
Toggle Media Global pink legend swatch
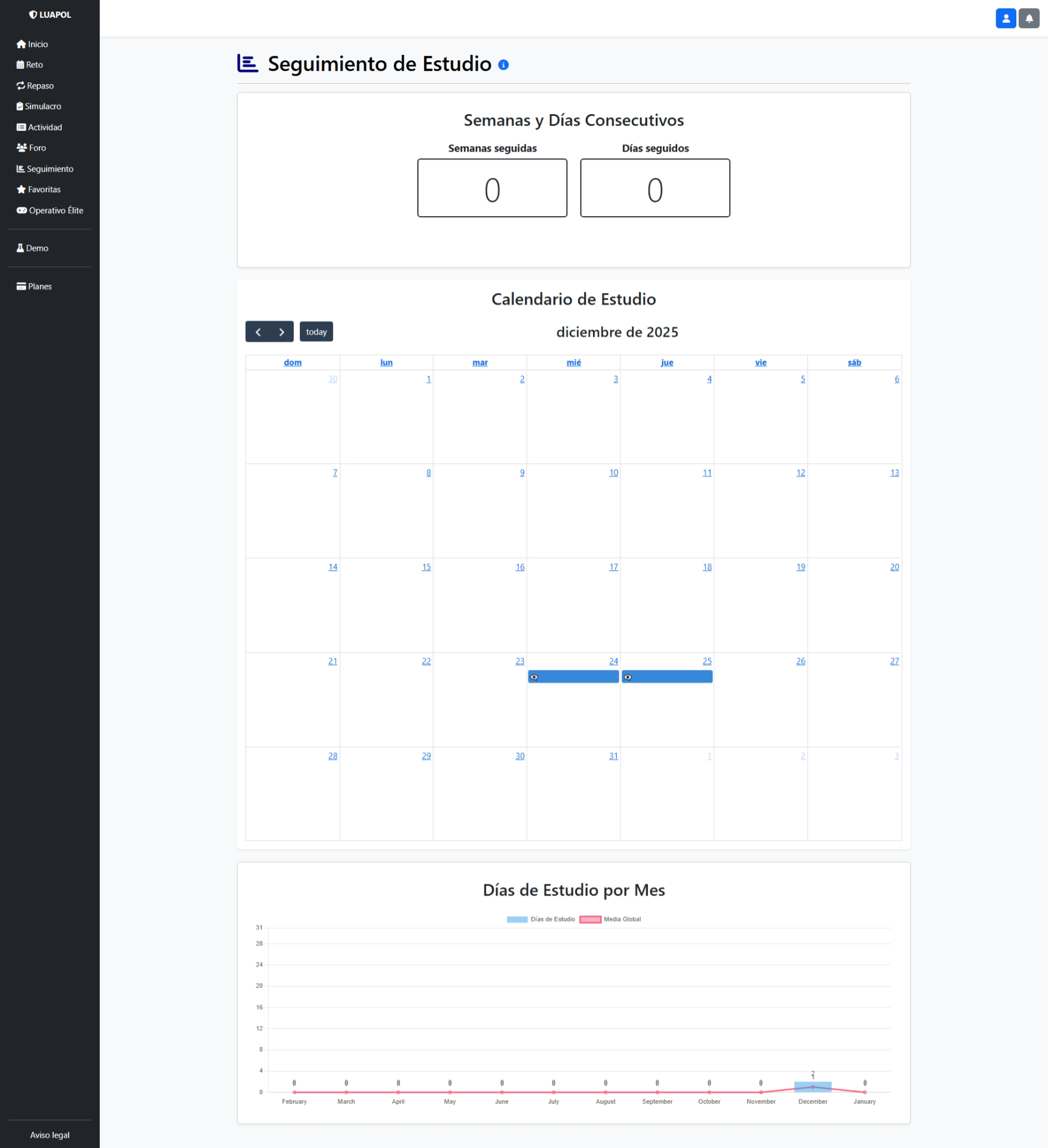590,919
